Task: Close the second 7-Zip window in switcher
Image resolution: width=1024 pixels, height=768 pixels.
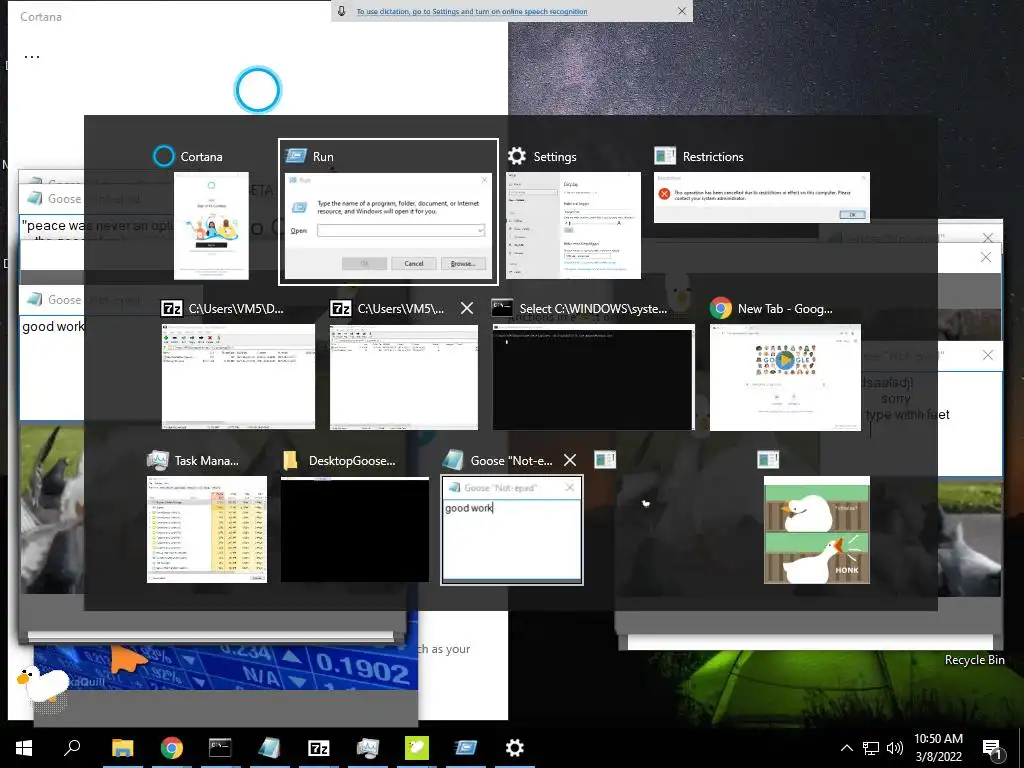Action: pos(467,308)
